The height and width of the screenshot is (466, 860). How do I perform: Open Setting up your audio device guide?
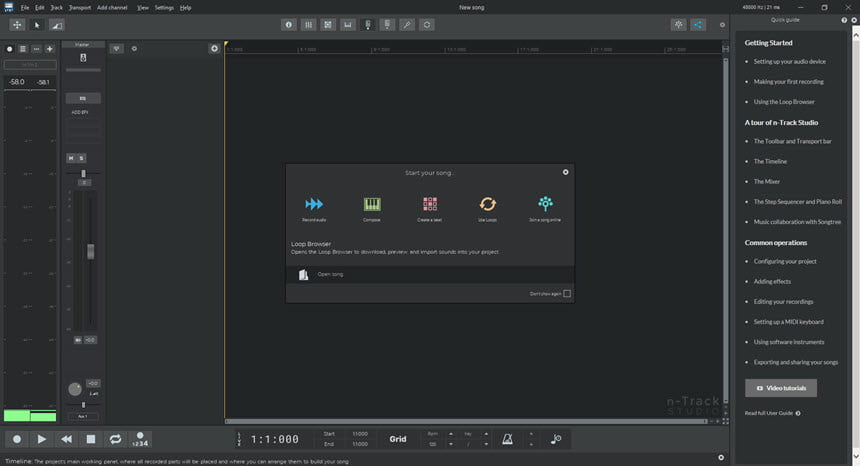789,61
